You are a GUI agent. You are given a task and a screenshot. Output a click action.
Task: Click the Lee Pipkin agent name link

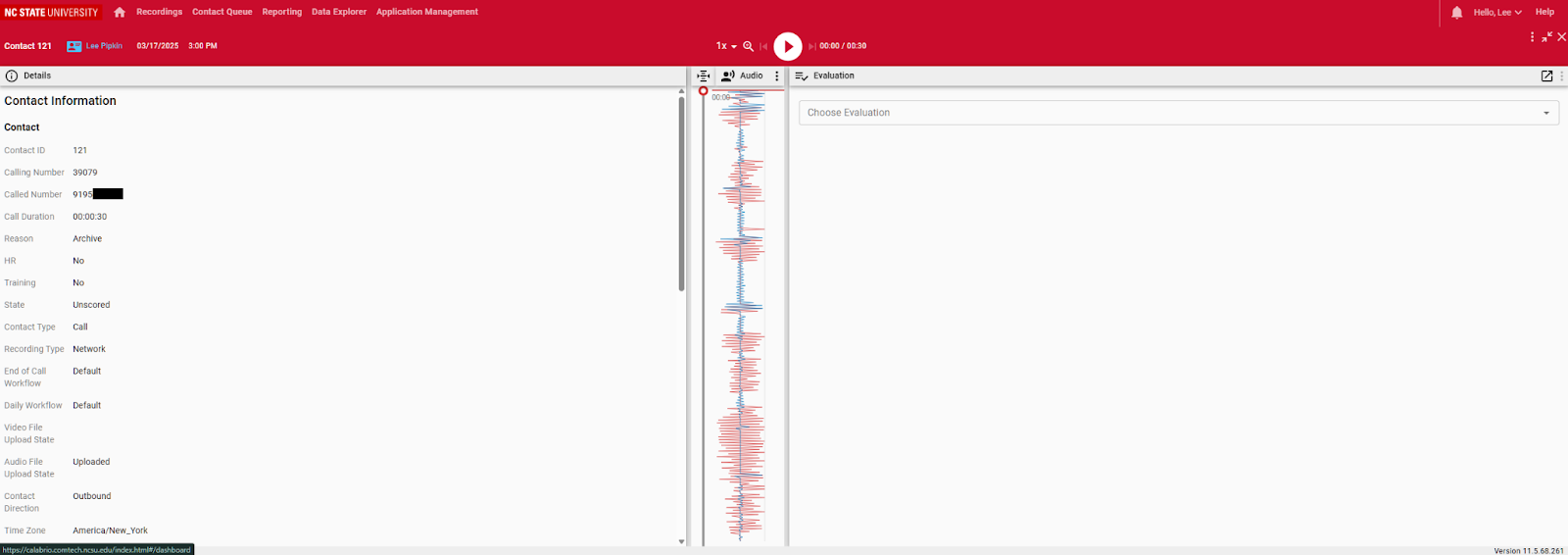coord(104,46)
